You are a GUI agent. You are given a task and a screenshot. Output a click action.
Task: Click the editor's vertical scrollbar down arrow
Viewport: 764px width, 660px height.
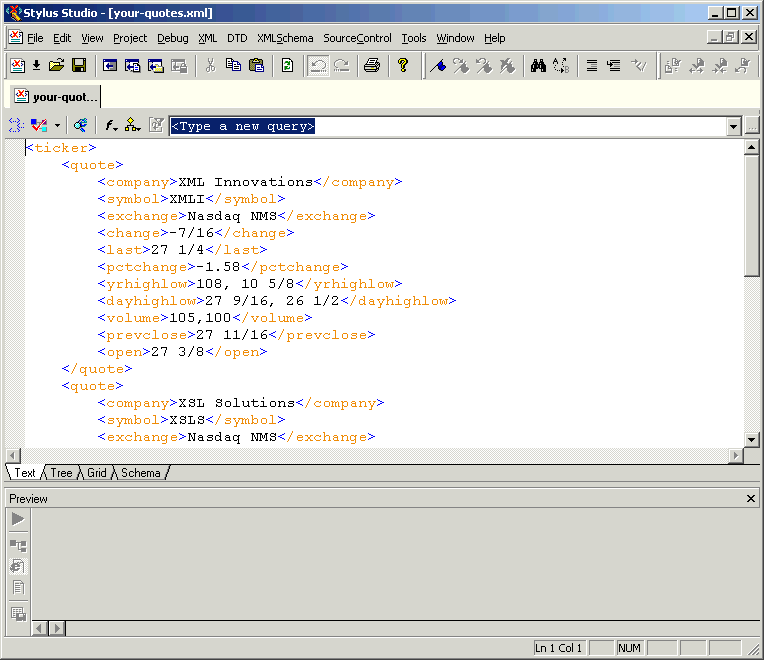click(x=752, y=439)
